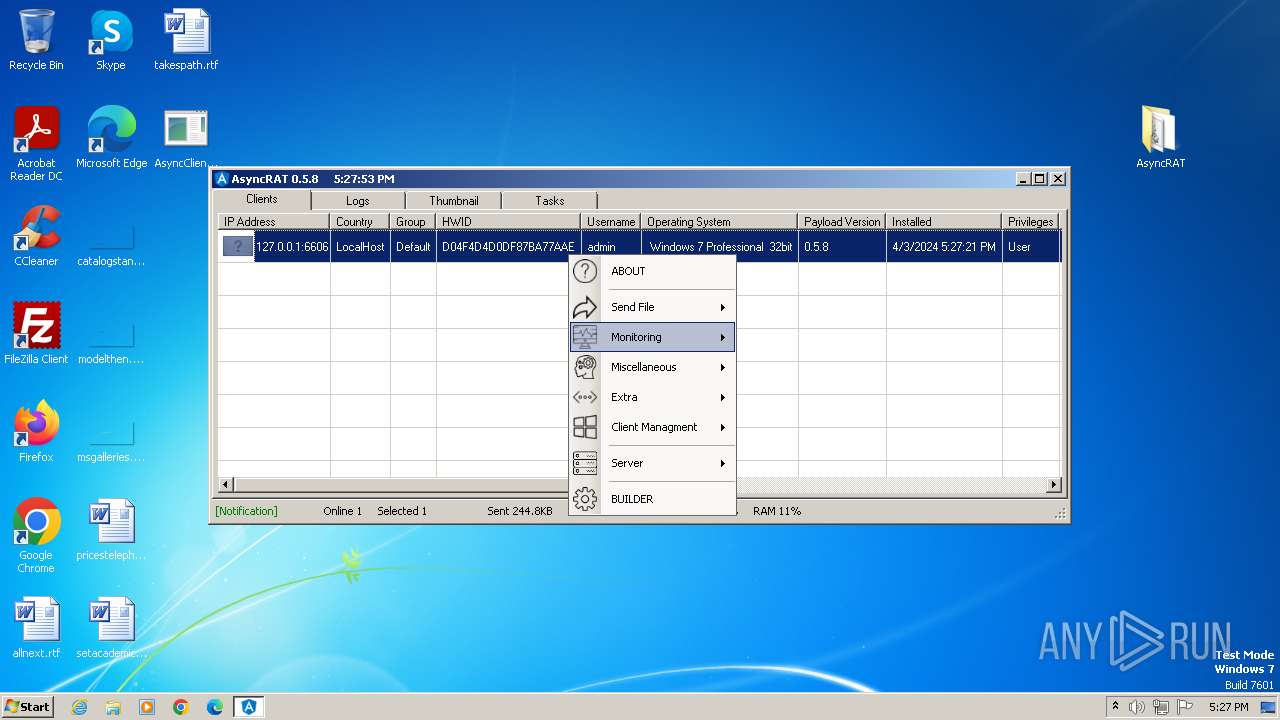The width and height of the screenshot is (1280, 720).
Task: Switch to the Clients tab
Action: click(262, 199)
